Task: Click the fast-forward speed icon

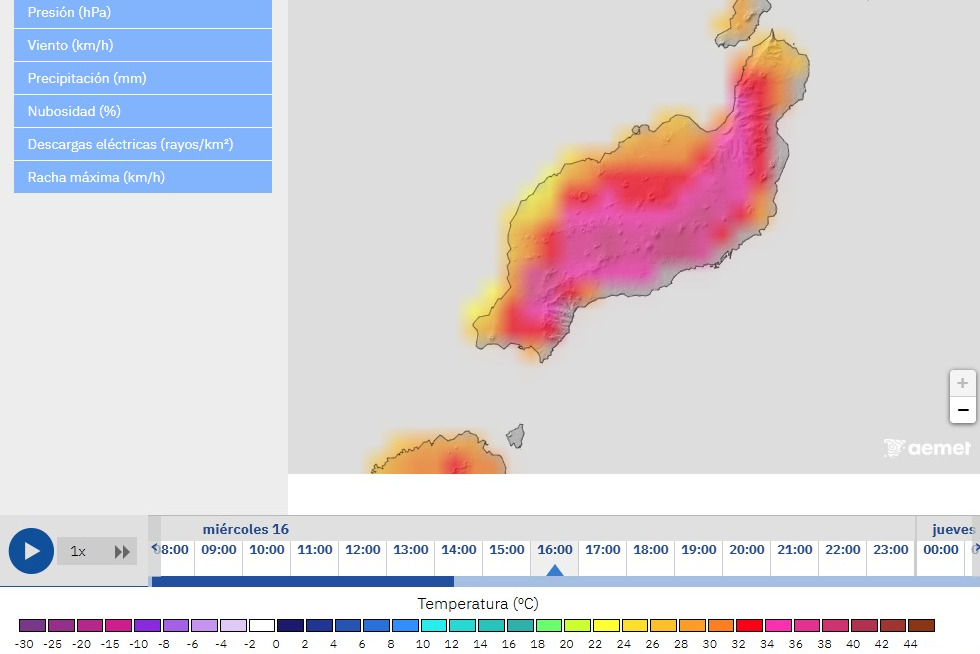Action: [122, 552]
